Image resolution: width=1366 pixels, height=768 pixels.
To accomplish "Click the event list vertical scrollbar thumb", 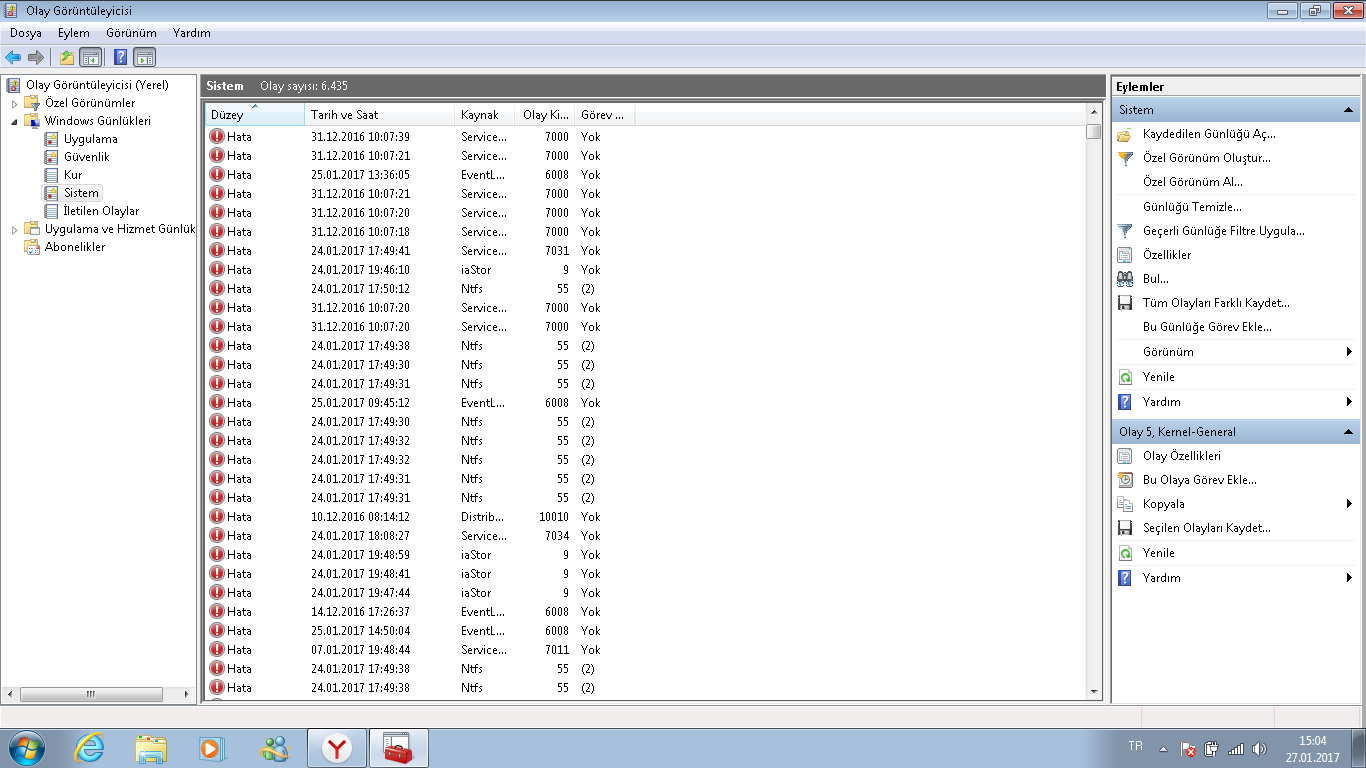I will click(x=1094, y=130).
